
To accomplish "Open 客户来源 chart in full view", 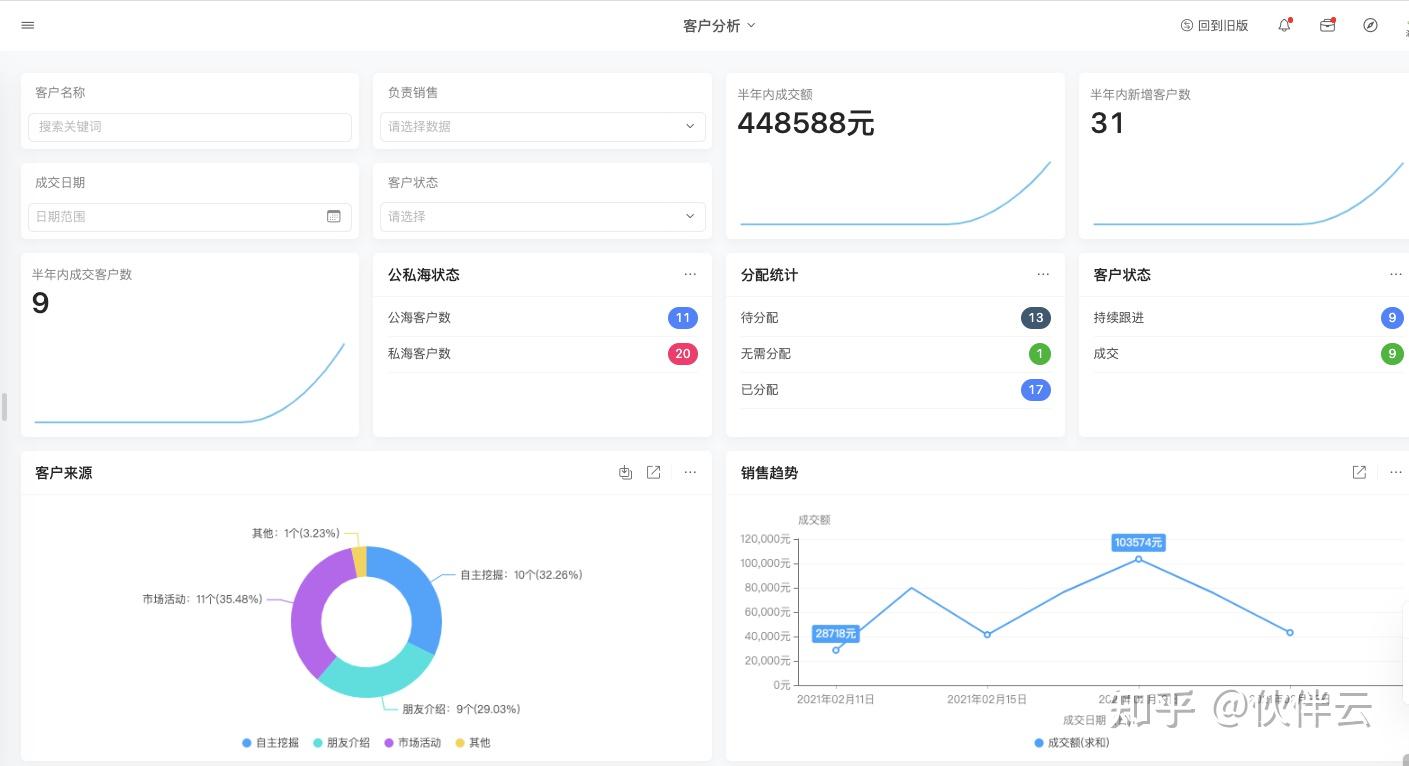I will pyautogui.click(x=654, y=472).
